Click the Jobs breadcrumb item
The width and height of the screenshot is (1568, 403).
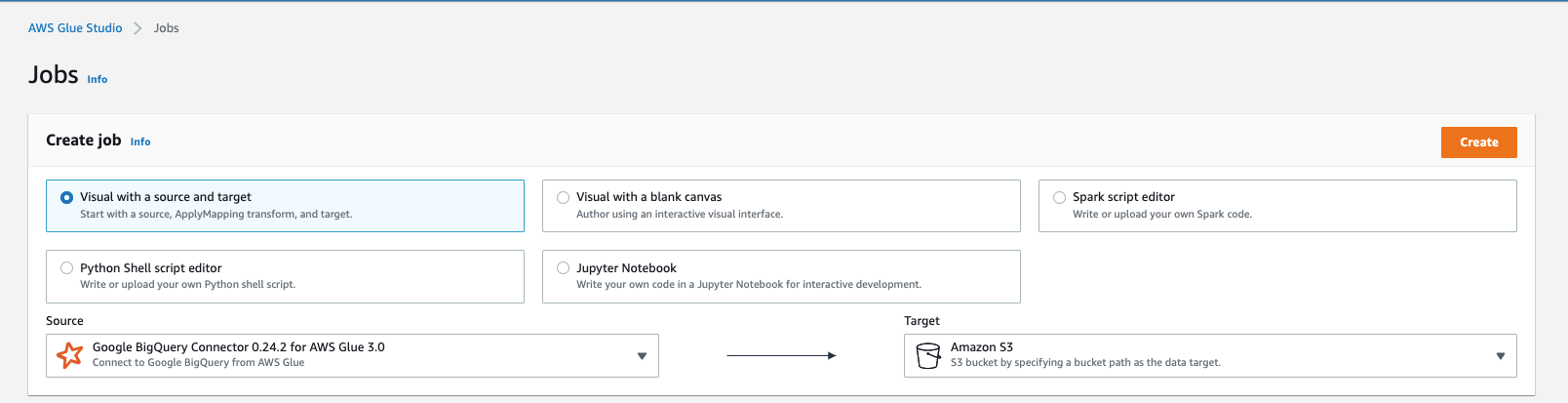click(167, 28)
